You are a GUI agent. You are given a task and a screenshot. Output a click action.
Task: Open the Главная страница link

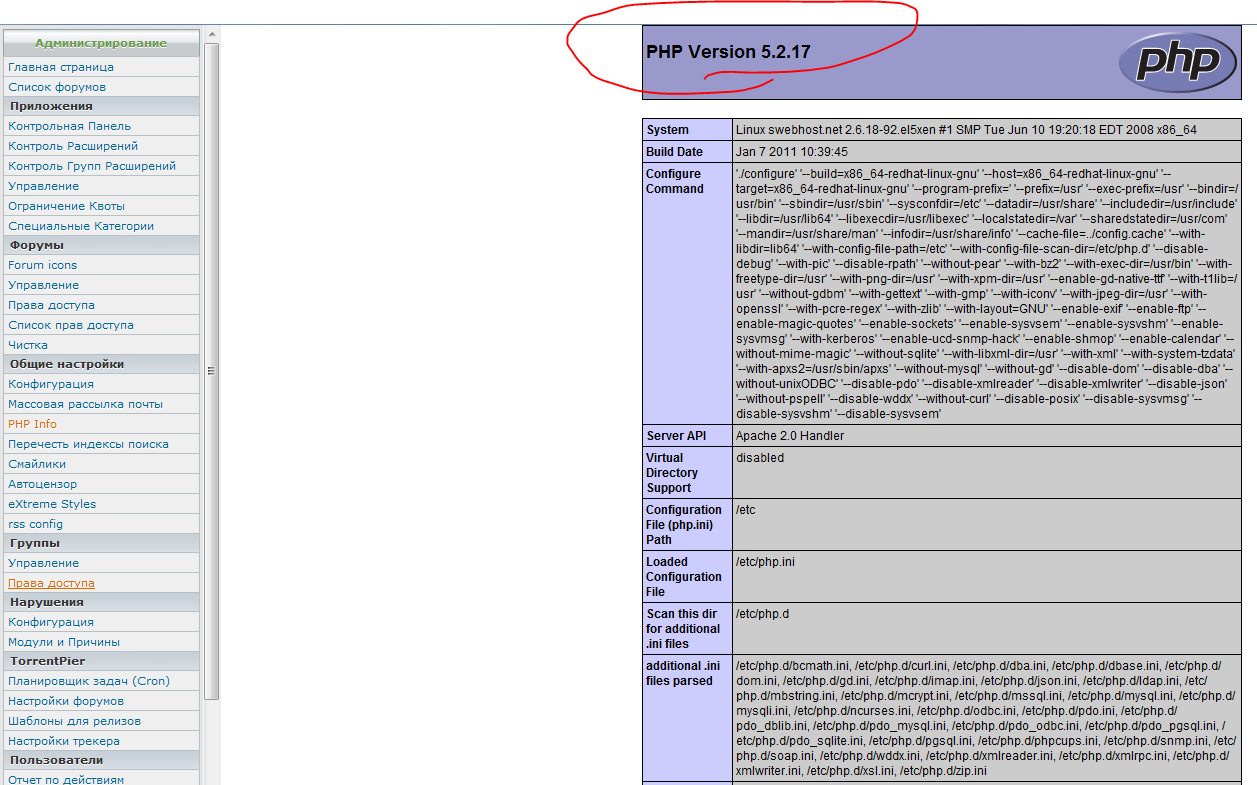click(x=61, y=67)
